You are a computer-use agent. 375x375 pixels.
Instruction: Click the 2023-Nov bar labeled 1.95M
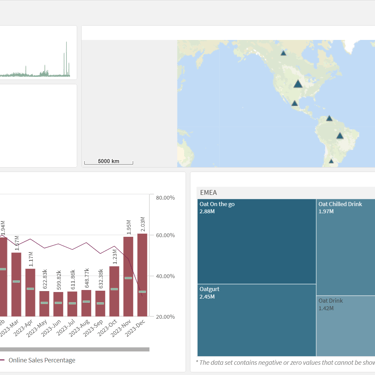(x=128, y=277)
